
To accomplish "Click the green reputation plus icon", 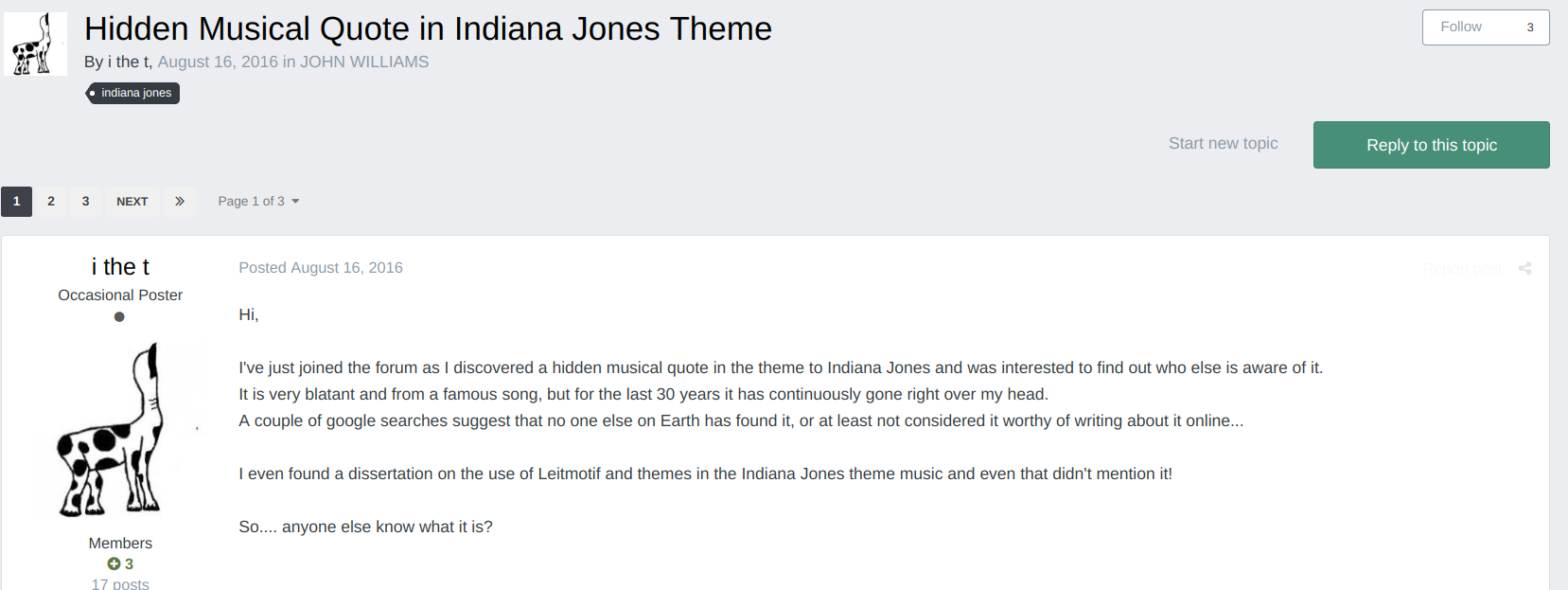I will point(114,563).
